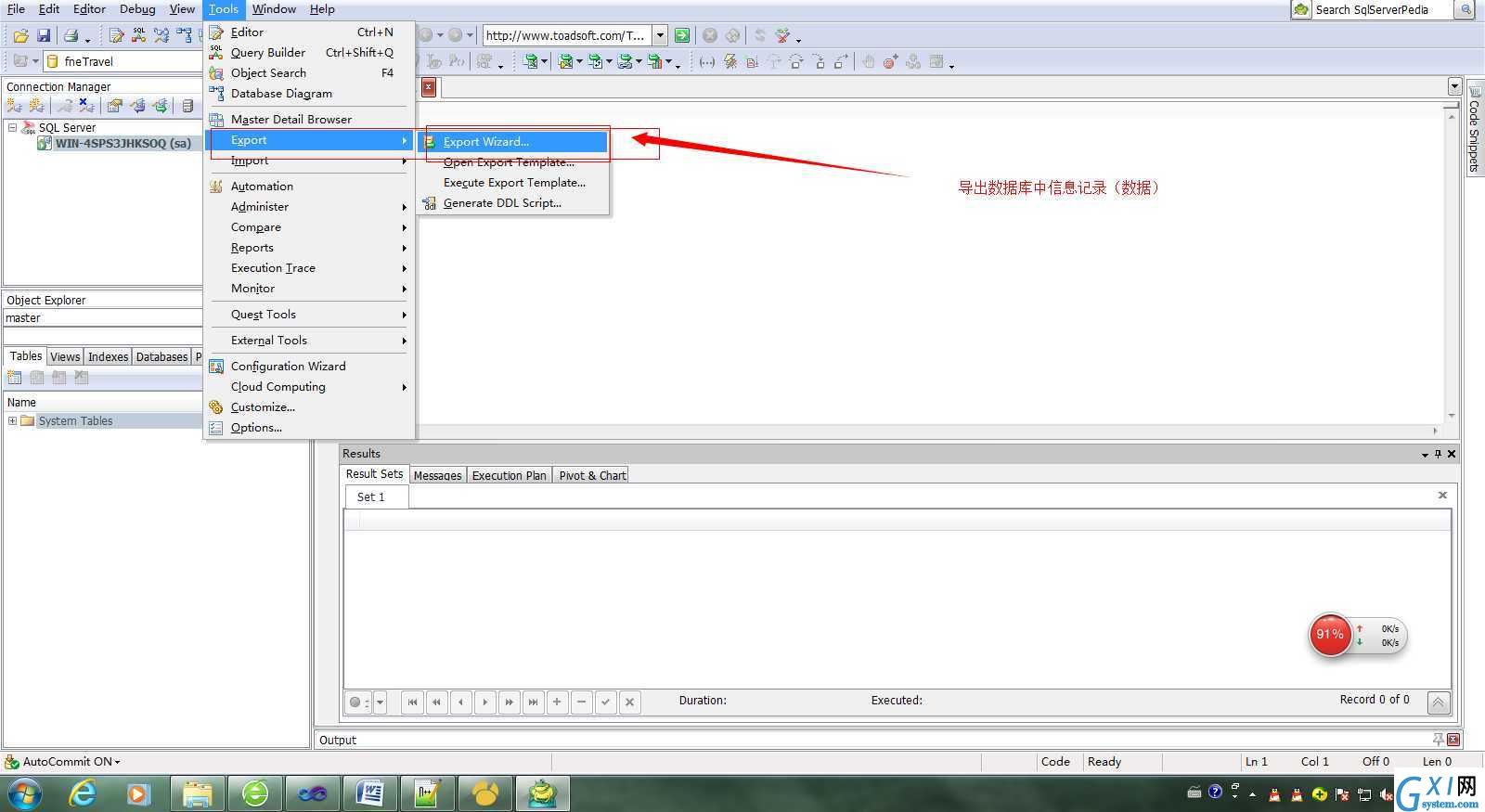This screenshot has height=812, width=1485.
Task: Click the 91% red memory monitor widget
Action: (x=1330, y=635)
